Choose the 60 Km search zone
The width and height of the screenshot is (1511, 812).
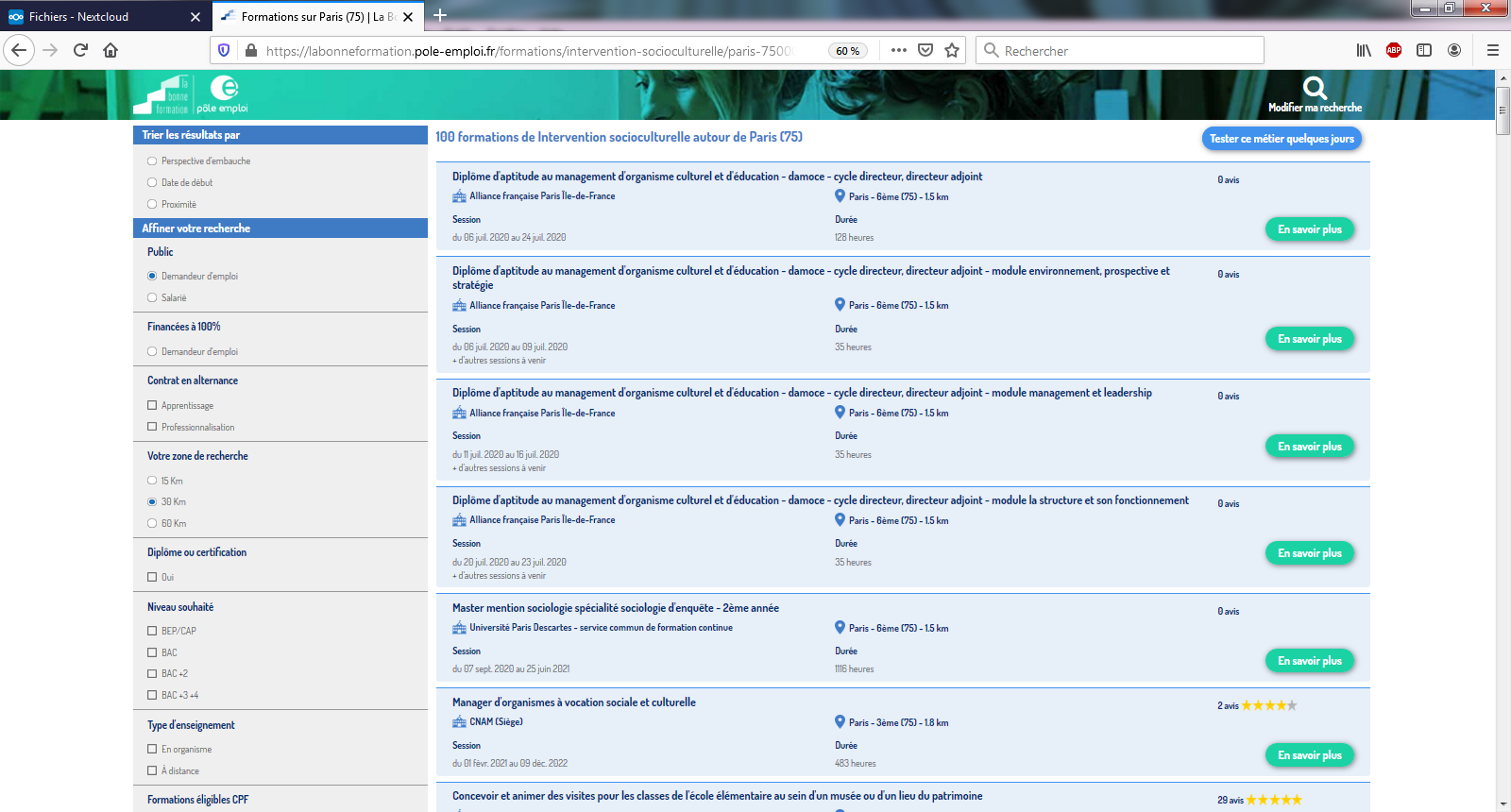point(152,523)
